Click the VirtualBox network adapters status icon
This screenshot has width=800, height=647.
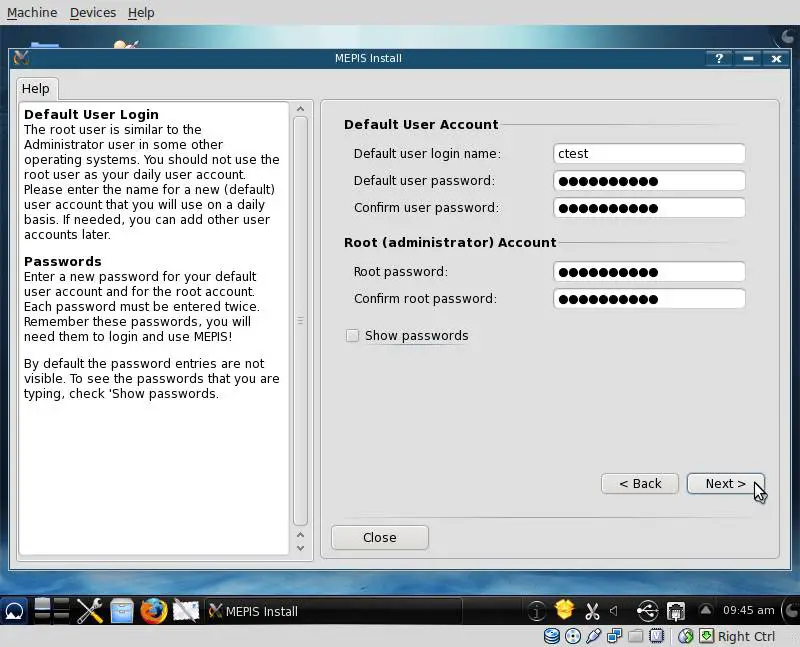(614, 636)
